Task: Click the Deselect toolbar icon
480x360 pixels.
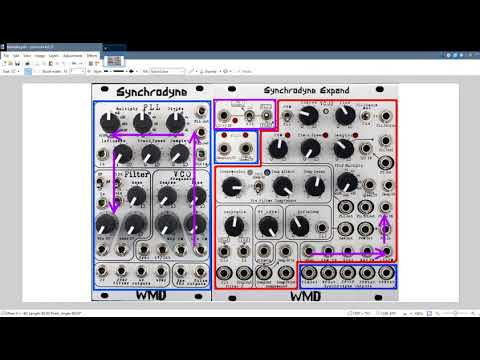Action: 64,63
